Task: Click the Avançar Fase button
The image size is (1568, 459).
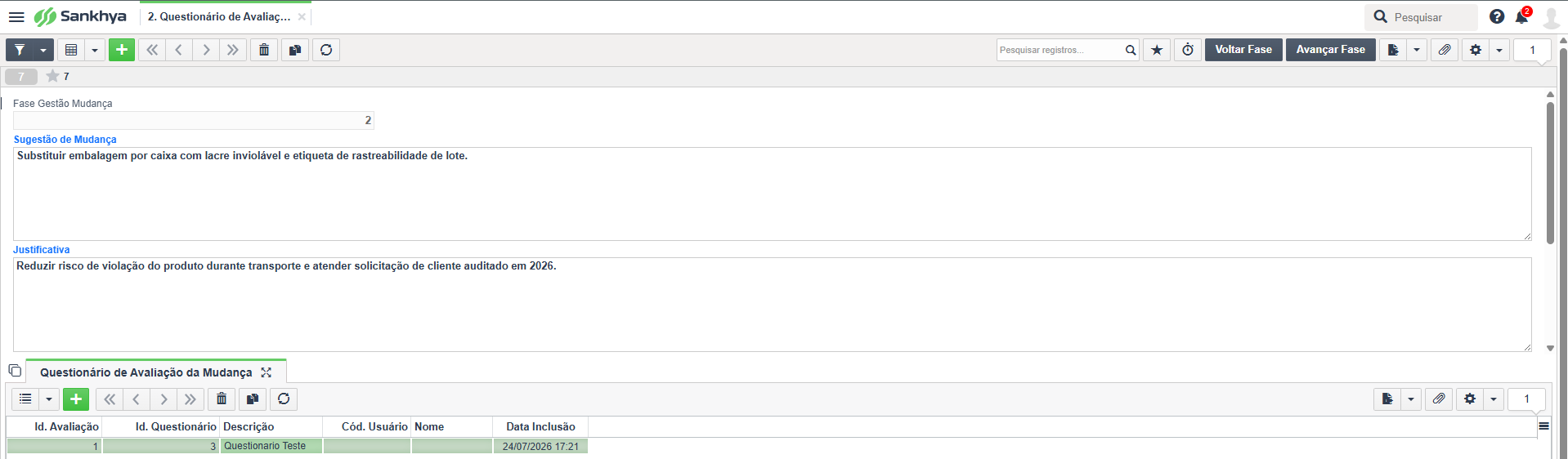Action: (x=1331, y=50)
